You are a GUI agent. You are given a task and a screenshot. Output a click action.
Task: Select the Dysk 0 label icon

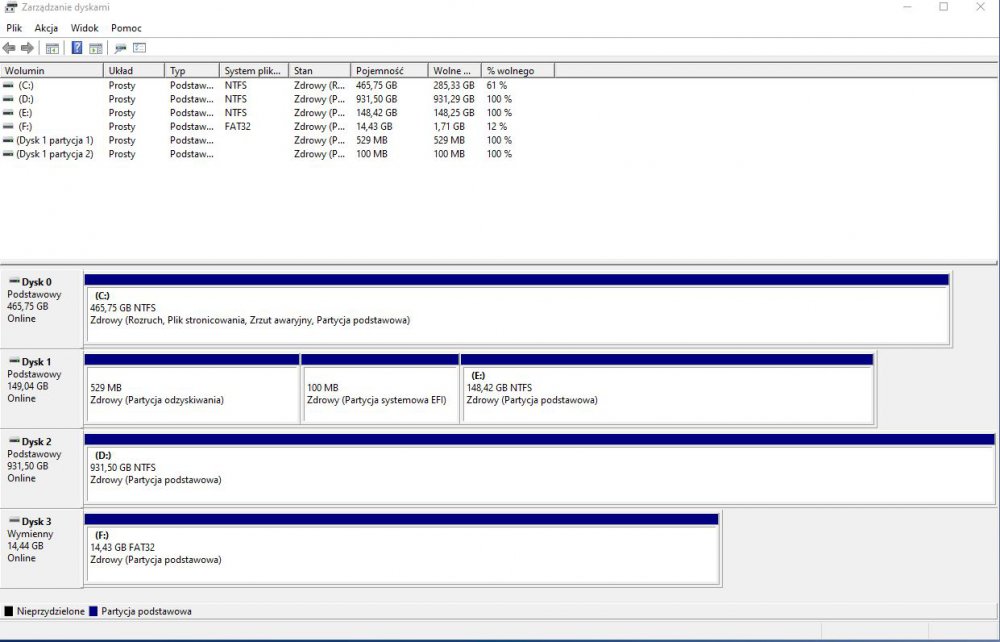tap(13, 283)
